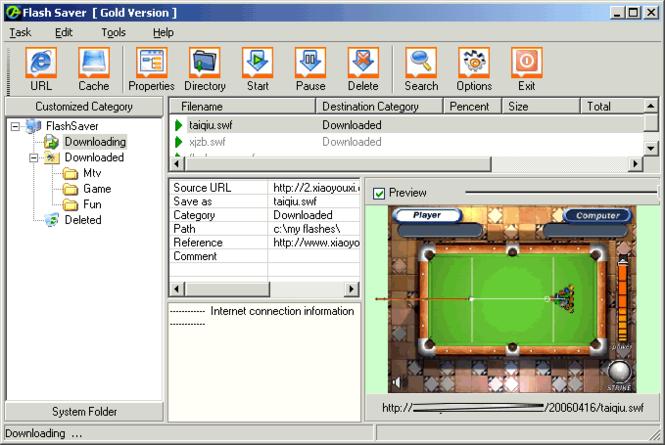
Task: Click the green arrow beside taiqiu.swf
Action: (x=179, y=125)
